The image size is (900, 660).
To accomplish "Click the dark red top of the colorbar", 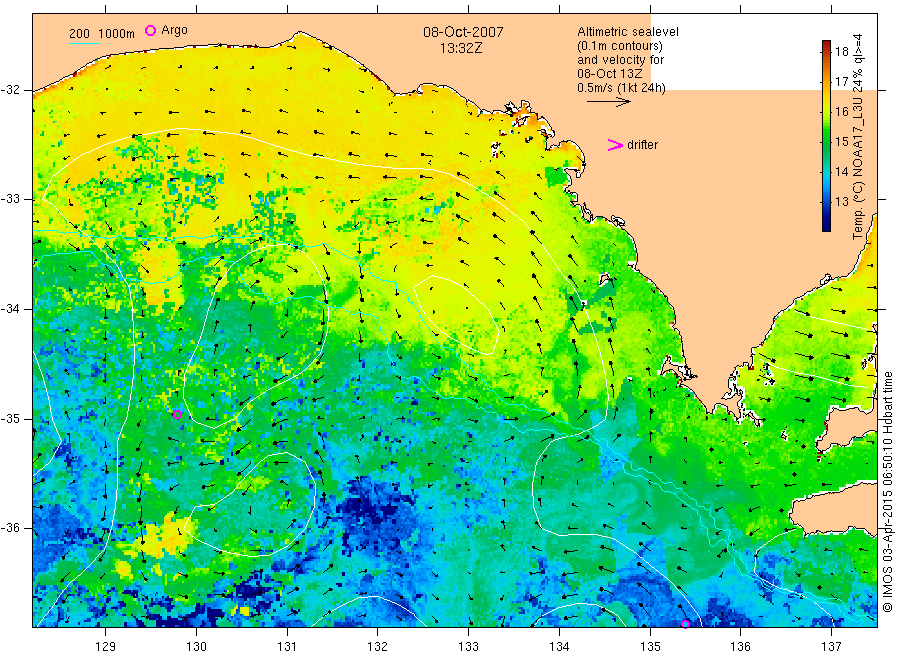I will [x=827, y=44].
